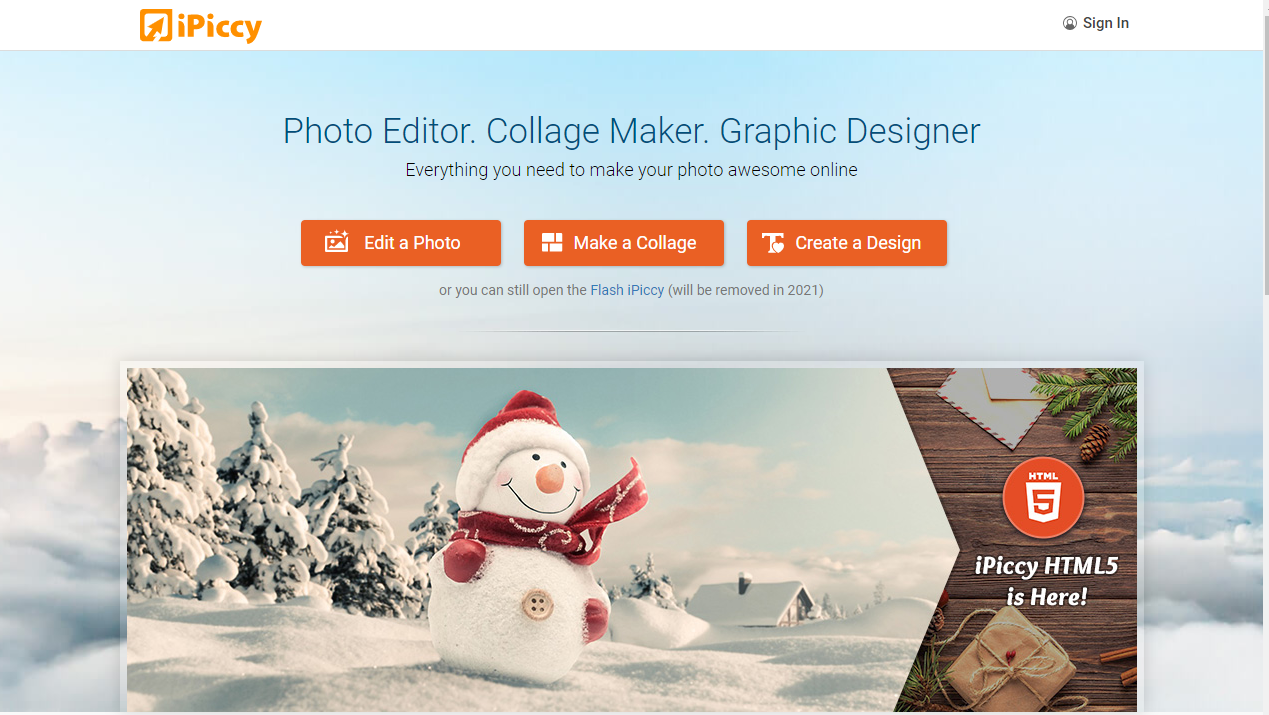Open the Sign In link
This screenshot has height=715, width=1269.
1105,23
